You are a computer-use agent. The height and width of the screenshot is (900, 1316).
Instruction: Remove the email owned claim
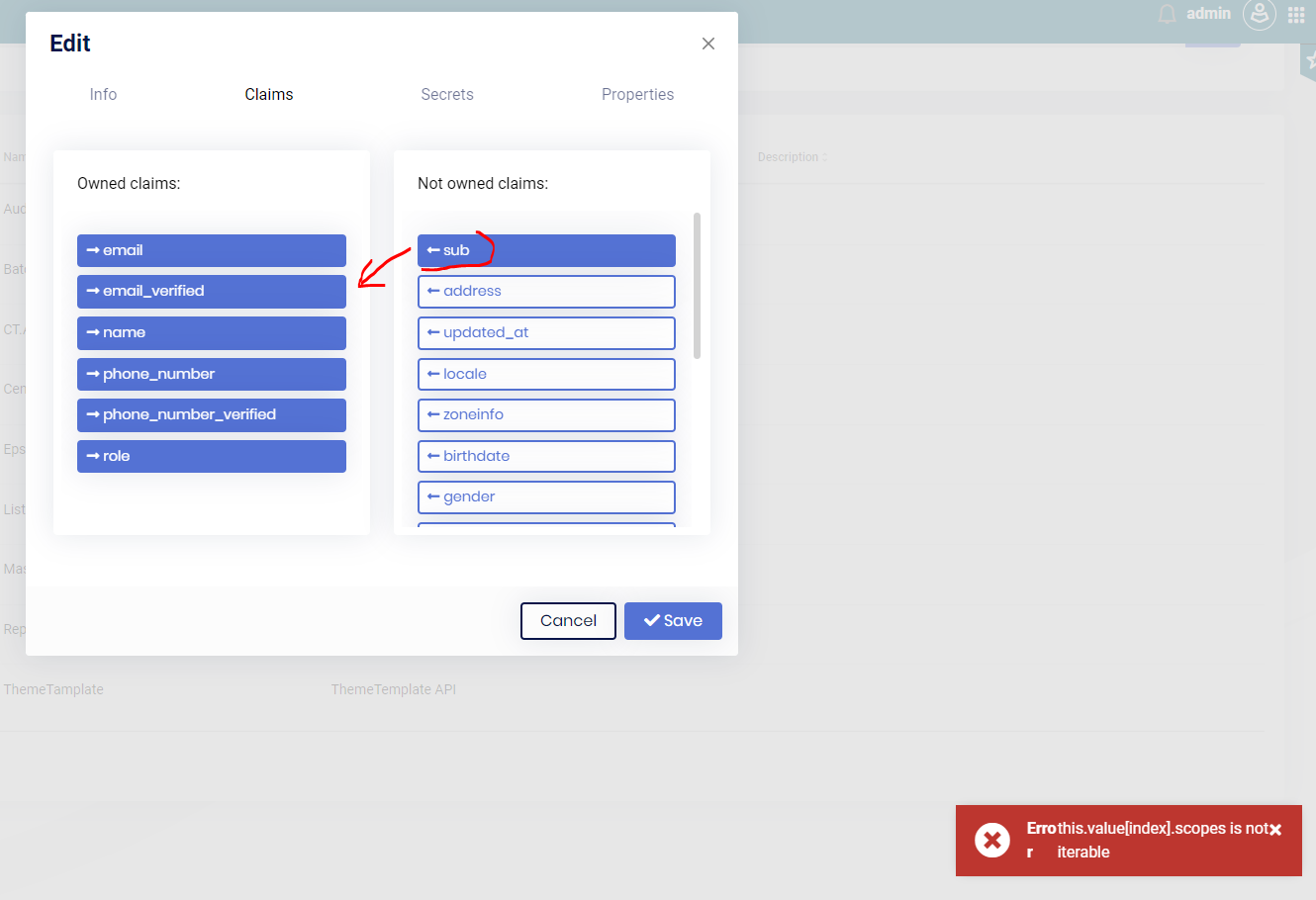coord(212,250)
